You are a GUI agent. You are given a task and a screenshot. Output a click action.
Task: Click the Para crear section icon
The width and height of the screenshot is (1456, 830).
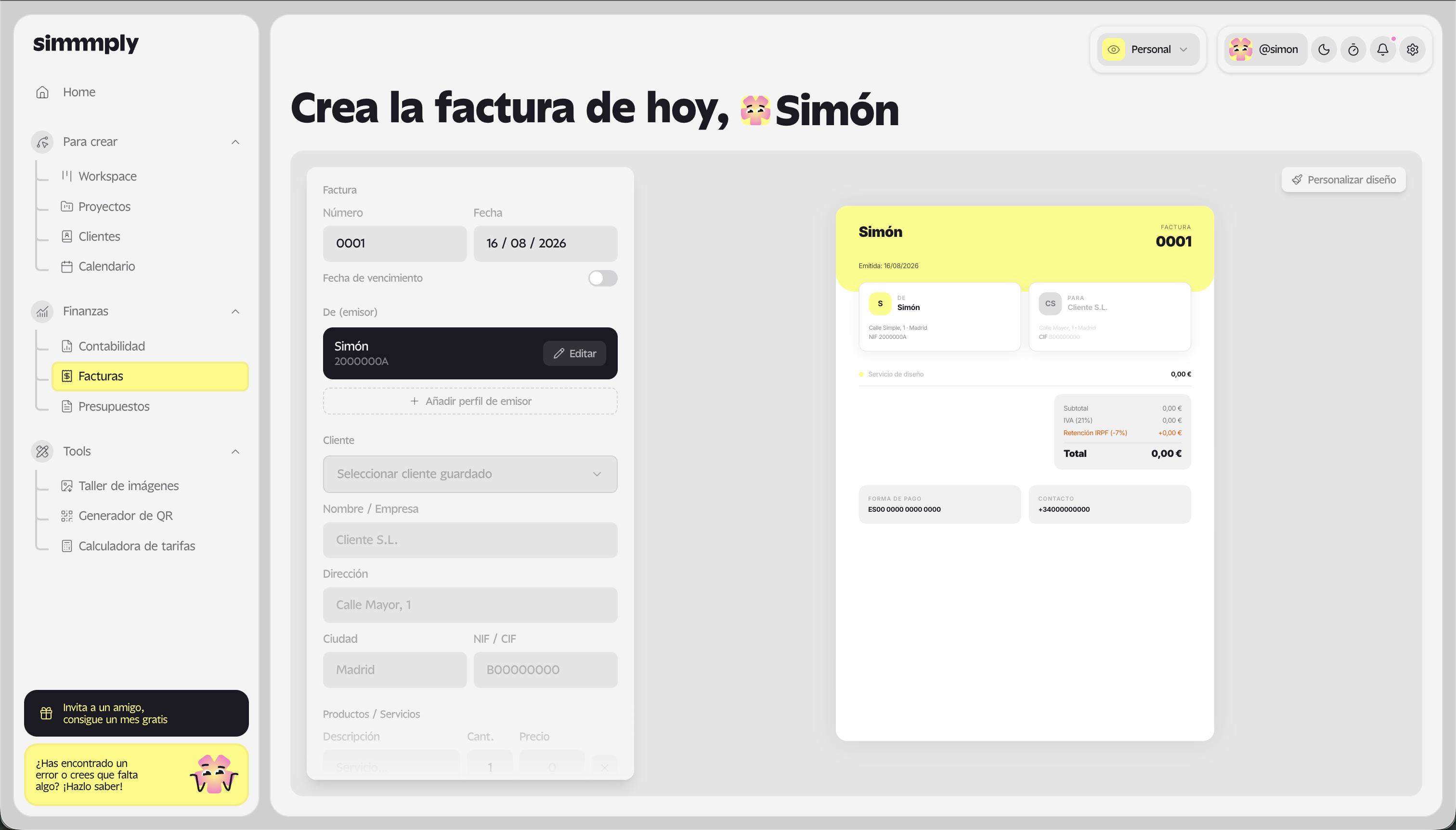tap(42, 142)
